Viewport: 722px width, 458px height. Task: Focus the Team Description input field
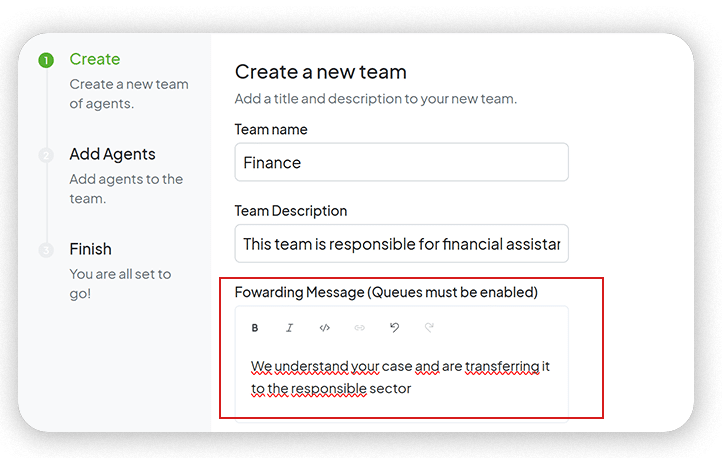click(x=401, y=244)
